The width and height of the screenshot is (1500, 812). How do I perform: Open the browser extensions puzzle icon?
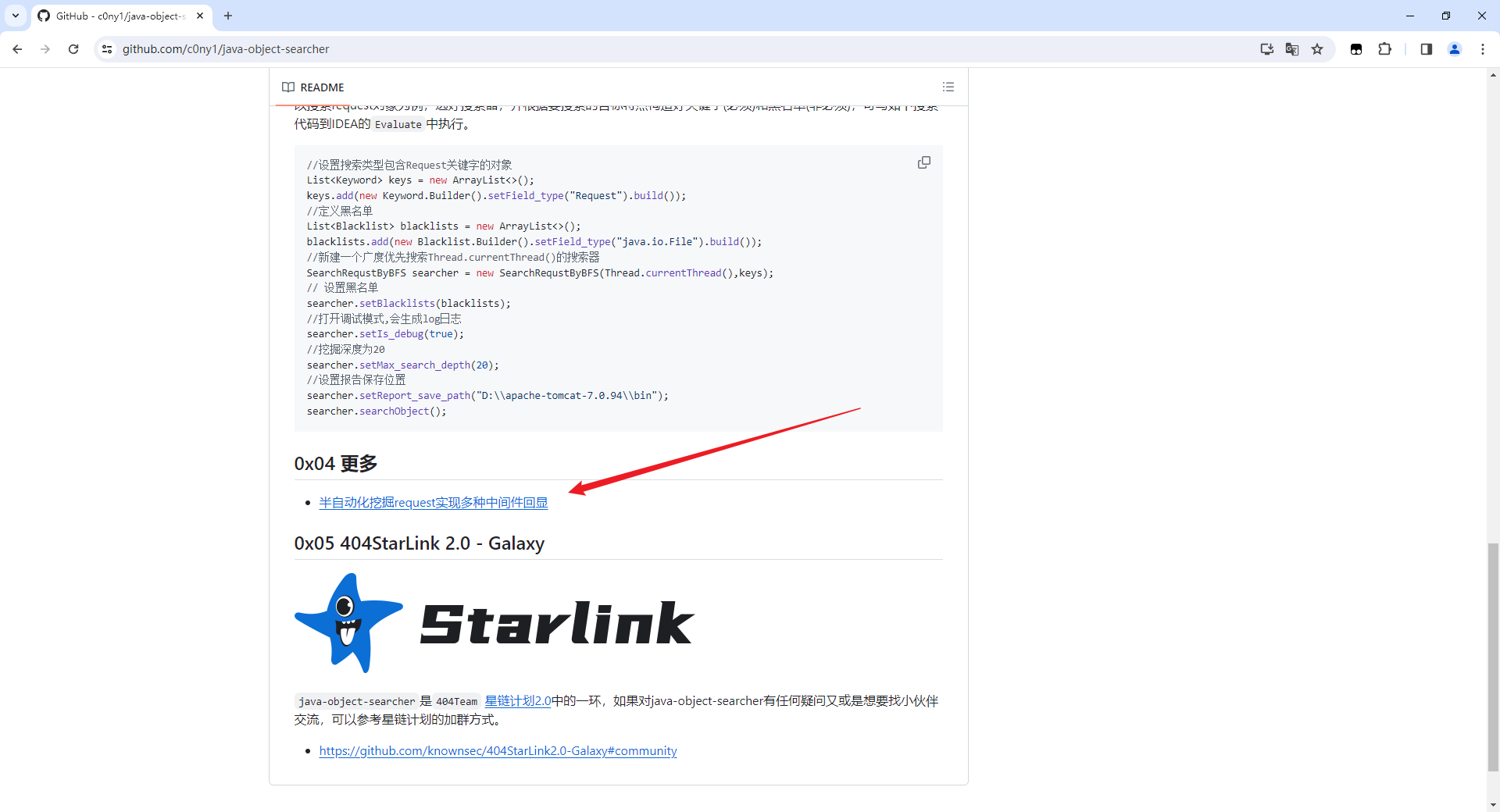pos(1384,49)
